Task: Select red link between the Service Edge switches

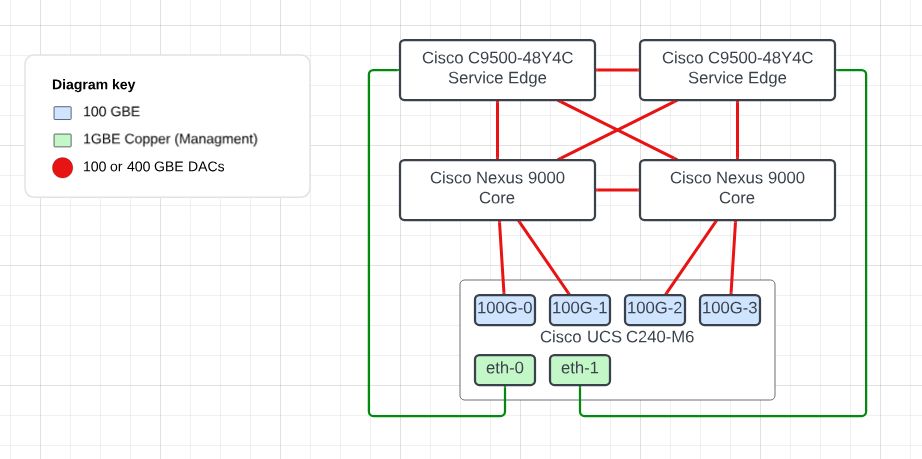Action: click(617, 70)
